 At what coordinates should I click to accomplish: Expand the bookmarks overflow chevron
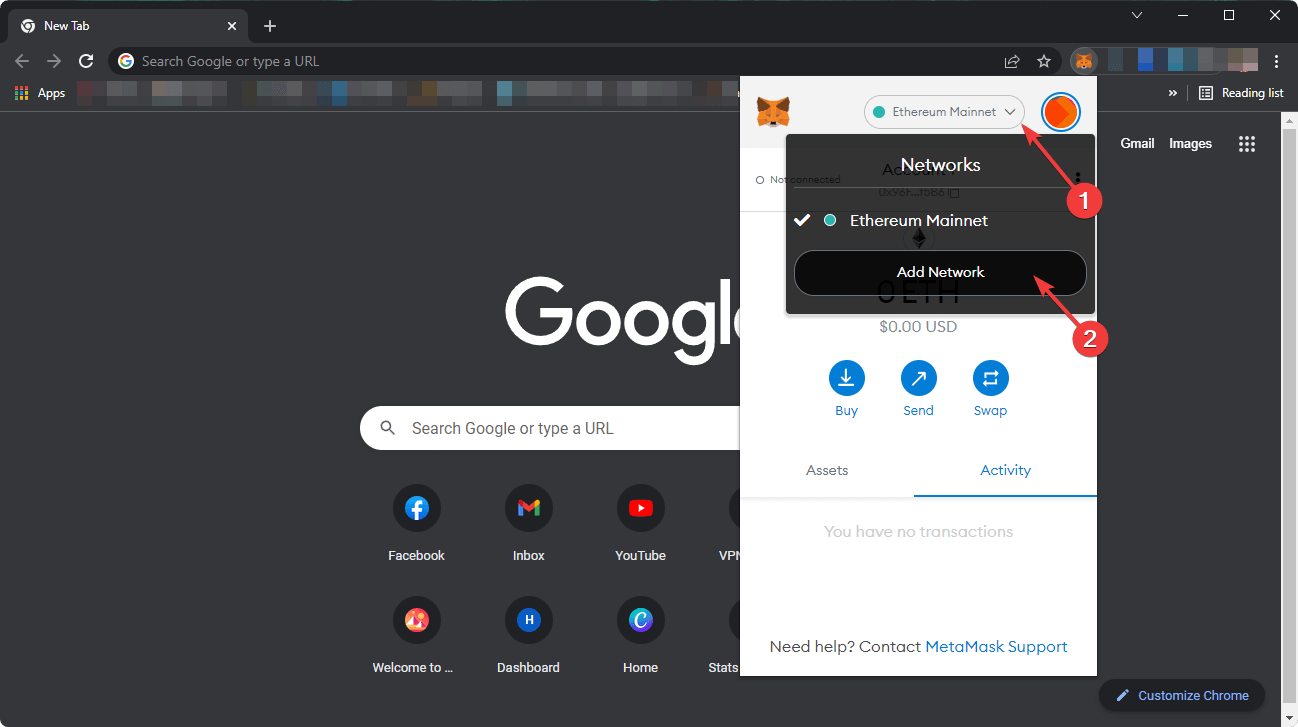pyautogui.click(x=1173, y=93)
